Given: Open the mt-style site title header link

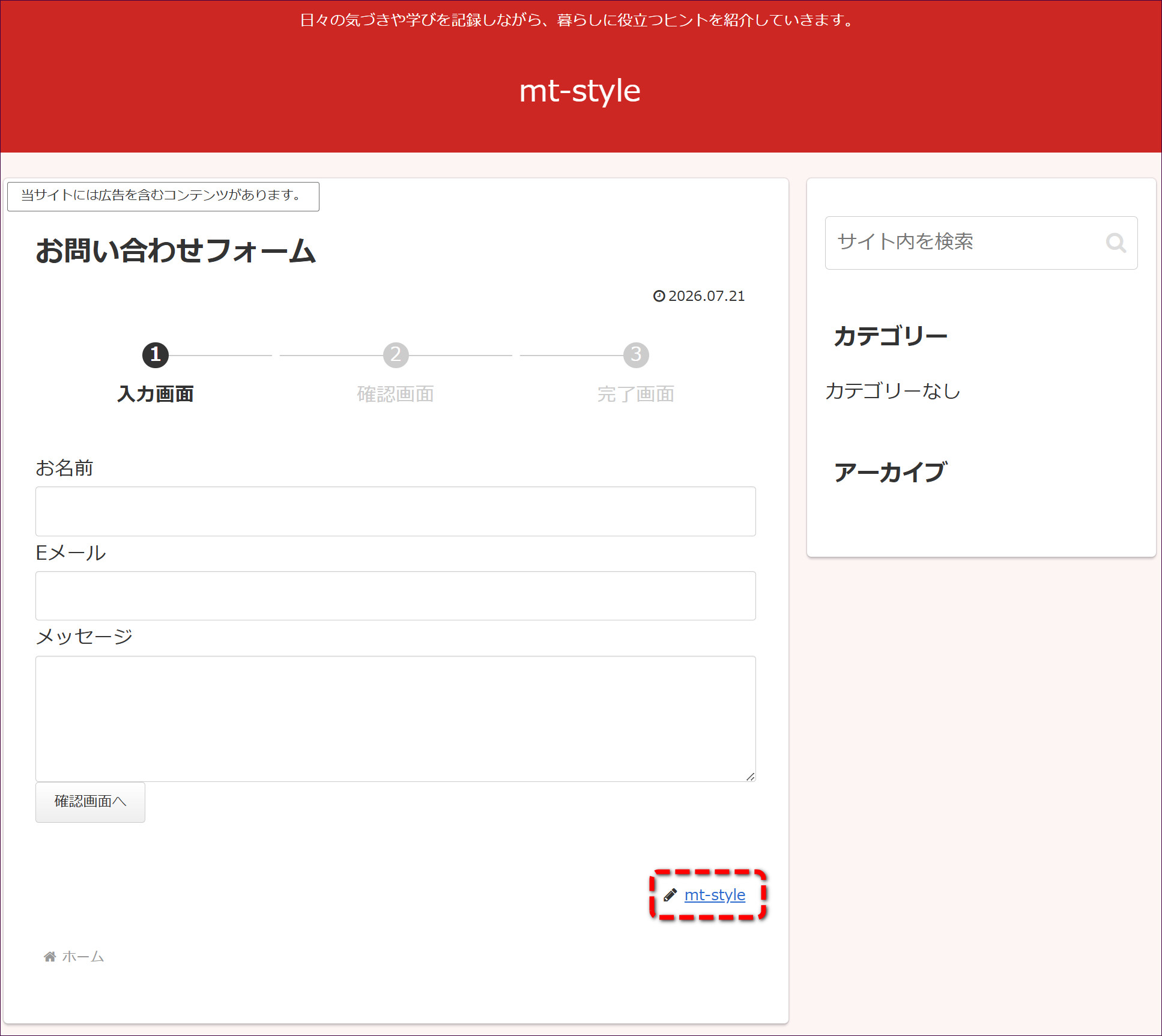Looking at the screenshot, I should pyautogui.click(x=580, y=91).
